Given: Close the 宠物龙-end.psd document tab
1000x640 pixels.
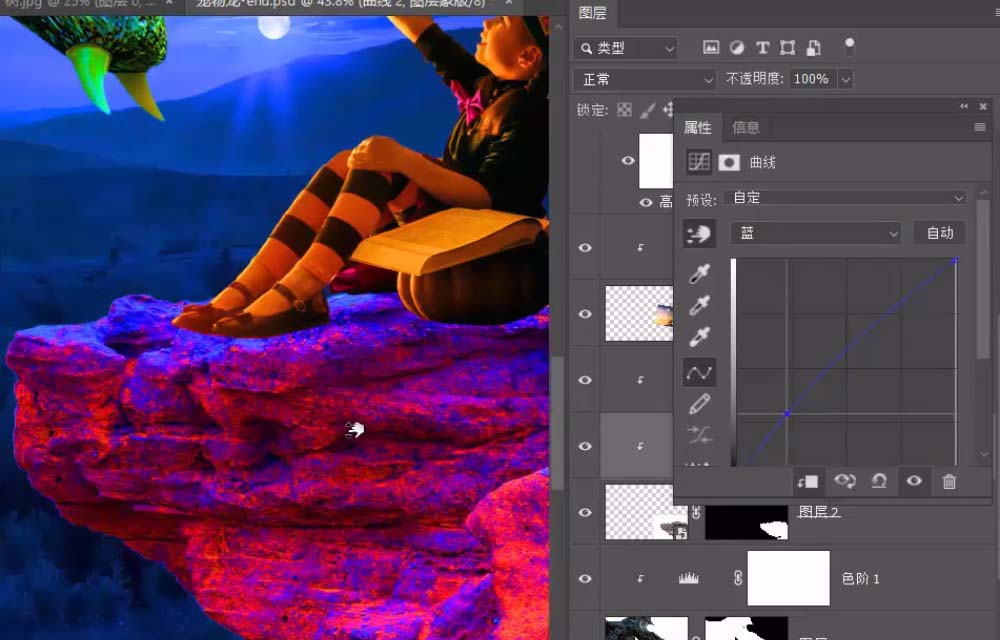Looking at the screenshot, I should click(x=508, y=4).
